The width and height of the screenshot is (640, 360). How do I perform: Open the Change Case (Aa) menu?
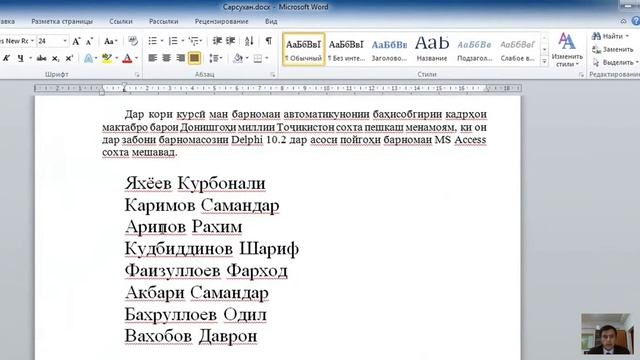[110, 41]
